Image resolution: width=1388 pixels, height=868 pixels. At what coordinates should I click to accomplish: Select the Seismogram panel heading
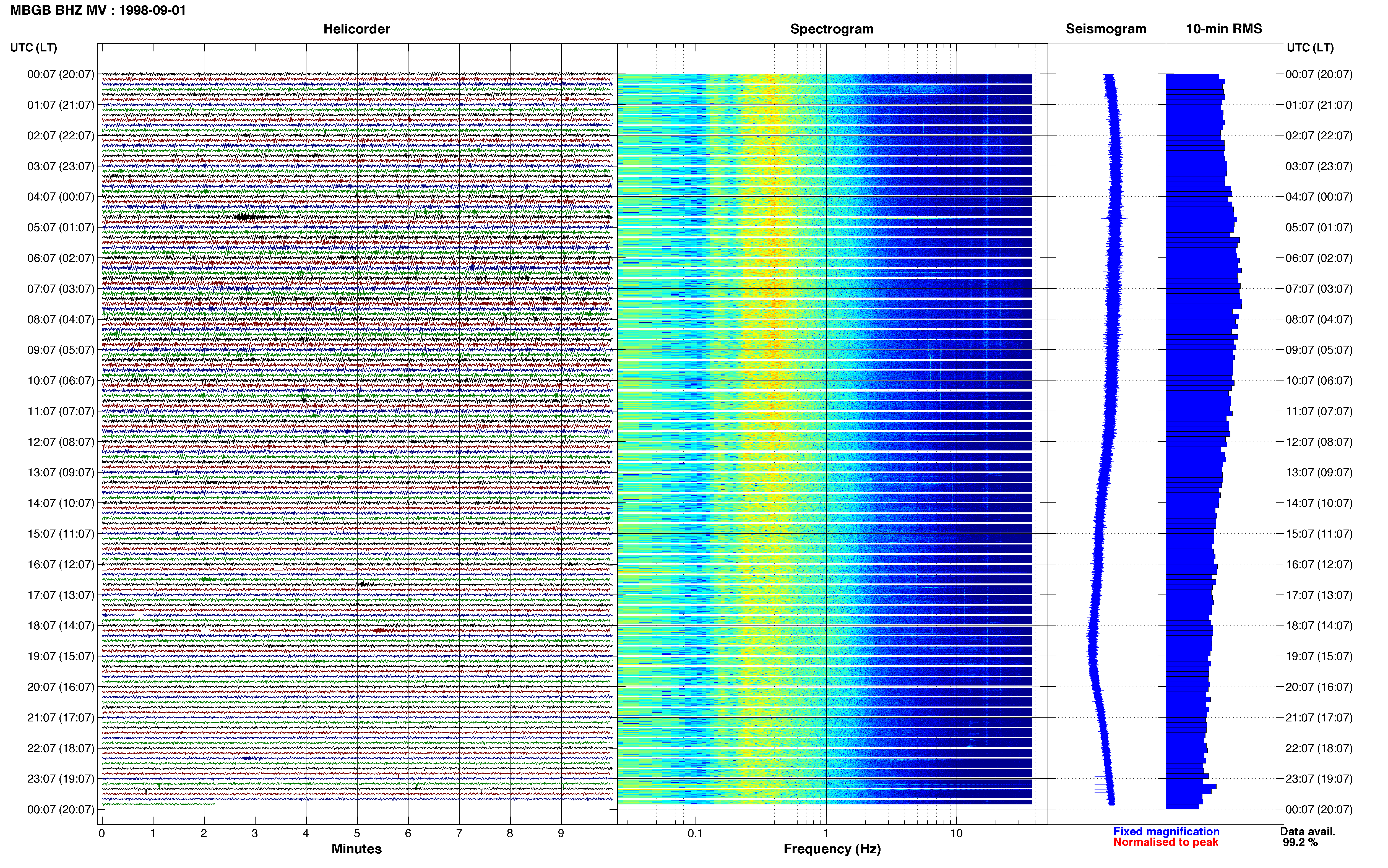[1106, 29]
